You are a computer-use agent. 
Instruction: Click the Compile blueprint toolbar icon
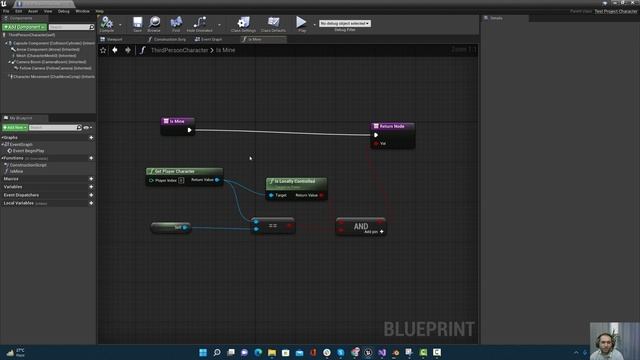point(107,22)
